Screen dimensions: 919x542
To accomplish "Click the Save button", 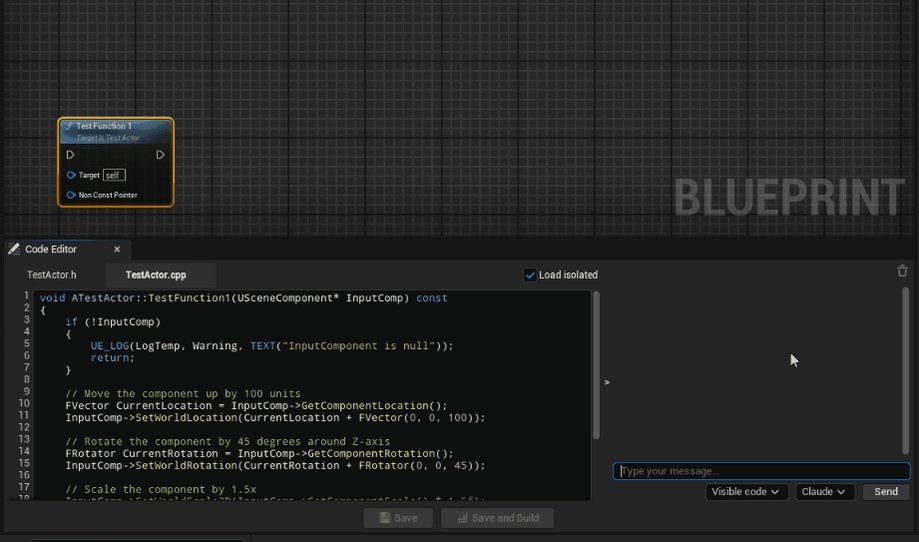I will [399, 518].
